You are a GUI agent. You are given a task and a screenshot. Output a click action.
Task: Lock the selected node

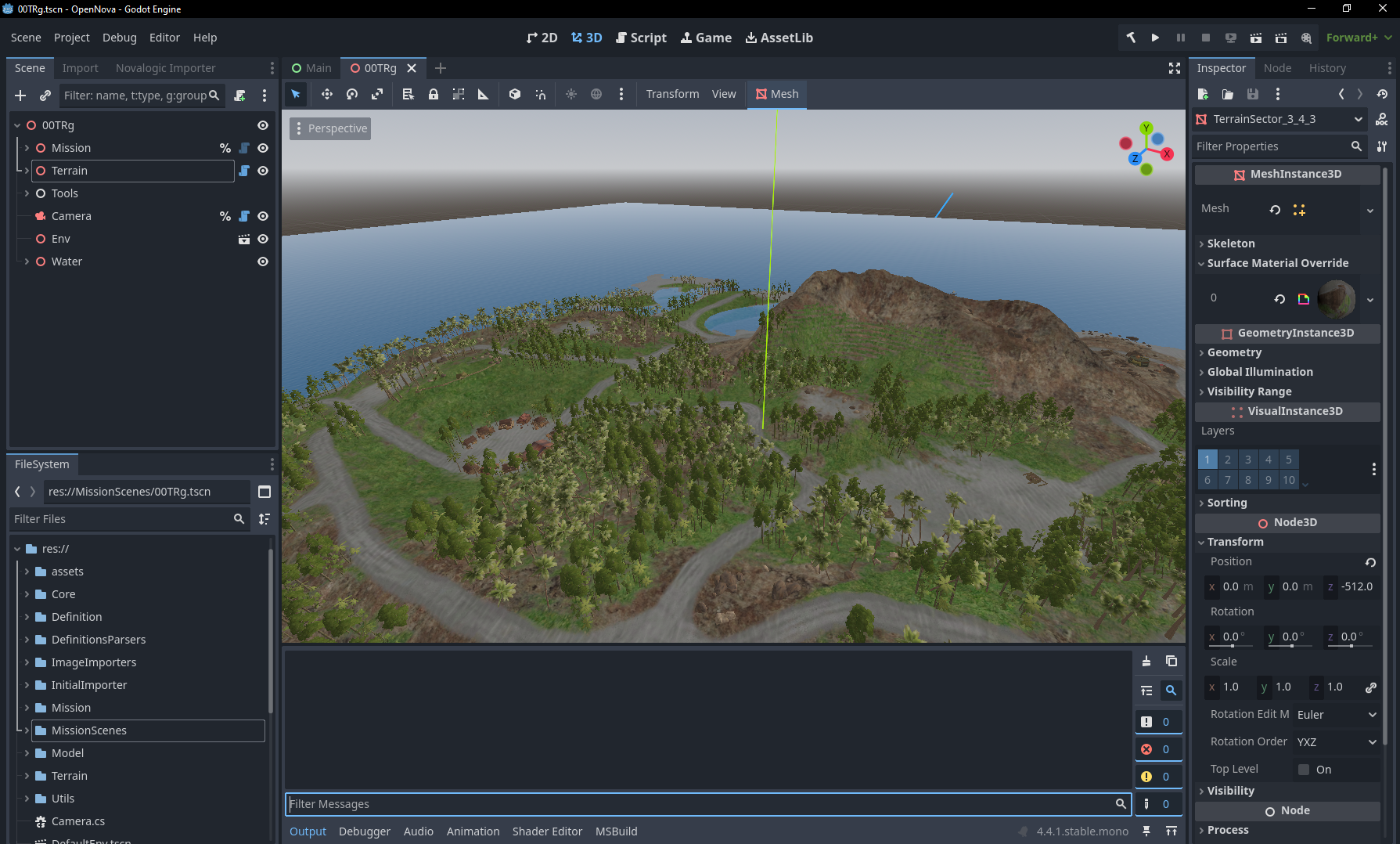[x=434, y=94]
